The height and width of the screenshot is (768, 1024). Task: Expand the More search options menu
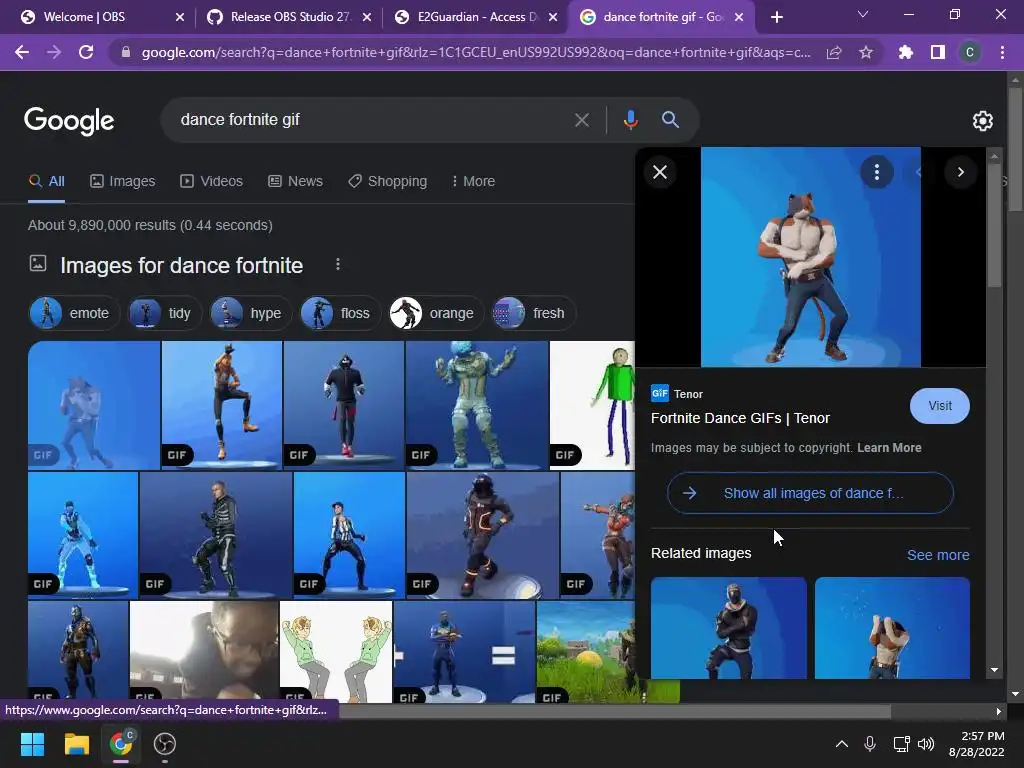click(x=473, y=181)
